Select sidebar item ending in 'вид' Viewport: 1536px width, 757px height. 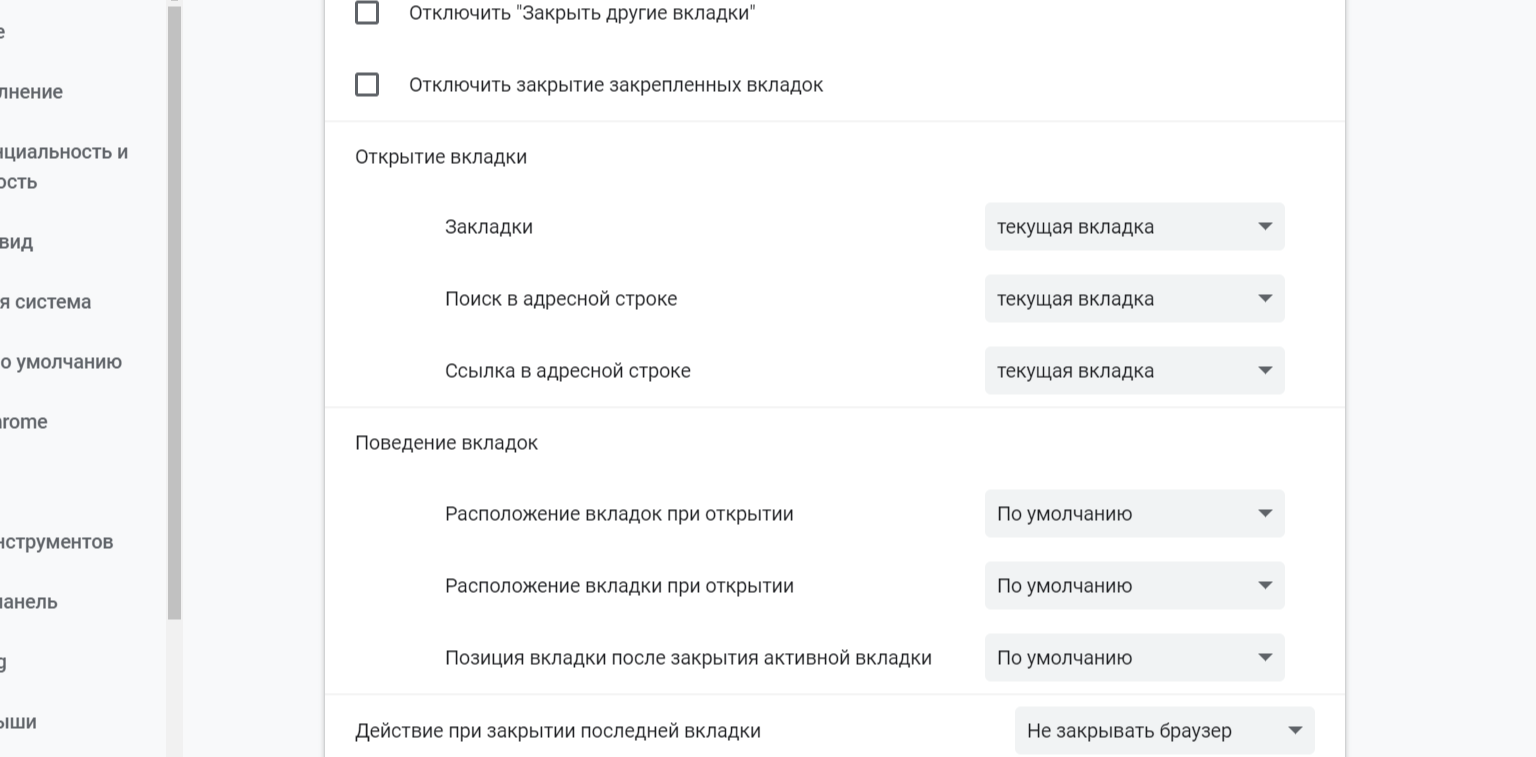[x=17, y=242]
